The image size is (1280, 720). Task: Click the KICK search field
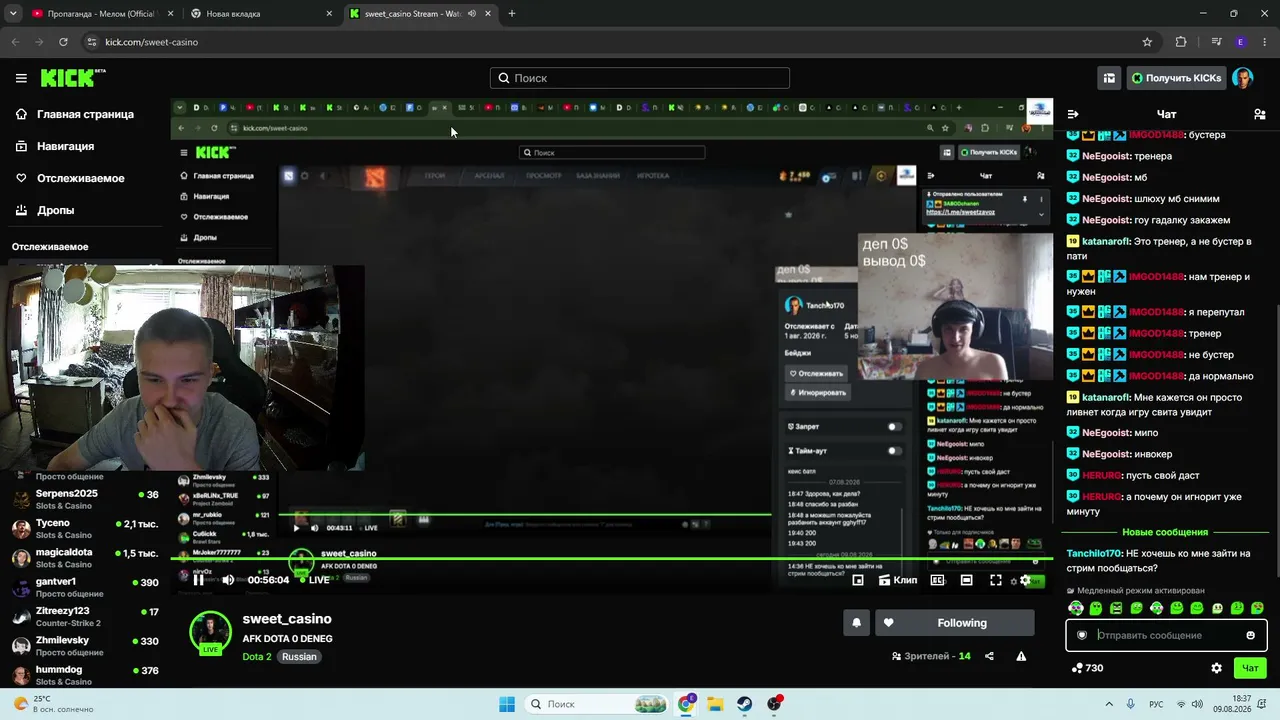click(x=640, y=78)
